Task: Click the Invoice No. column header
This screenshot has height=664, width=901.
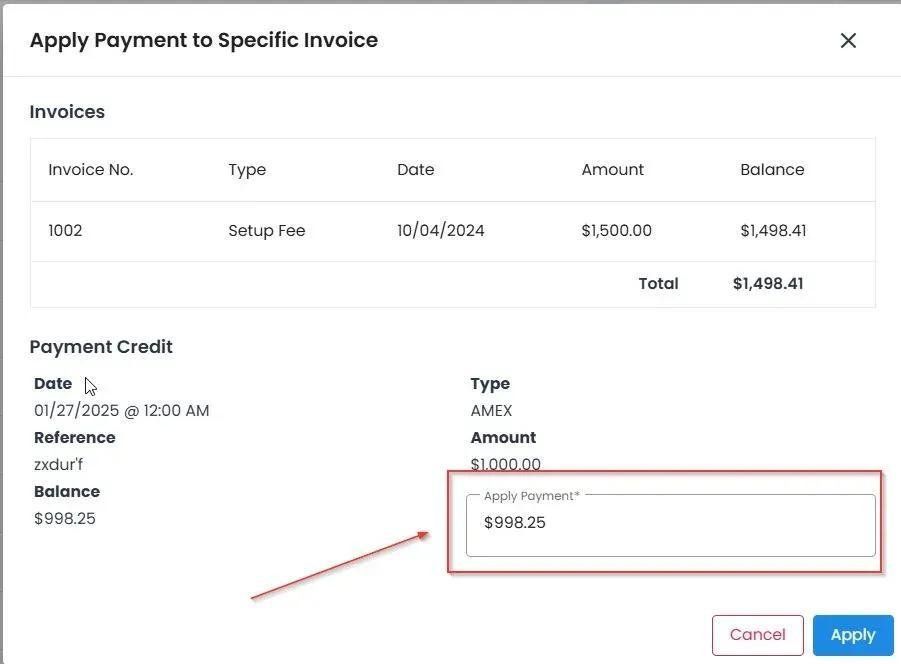Action: pos(91,170)
